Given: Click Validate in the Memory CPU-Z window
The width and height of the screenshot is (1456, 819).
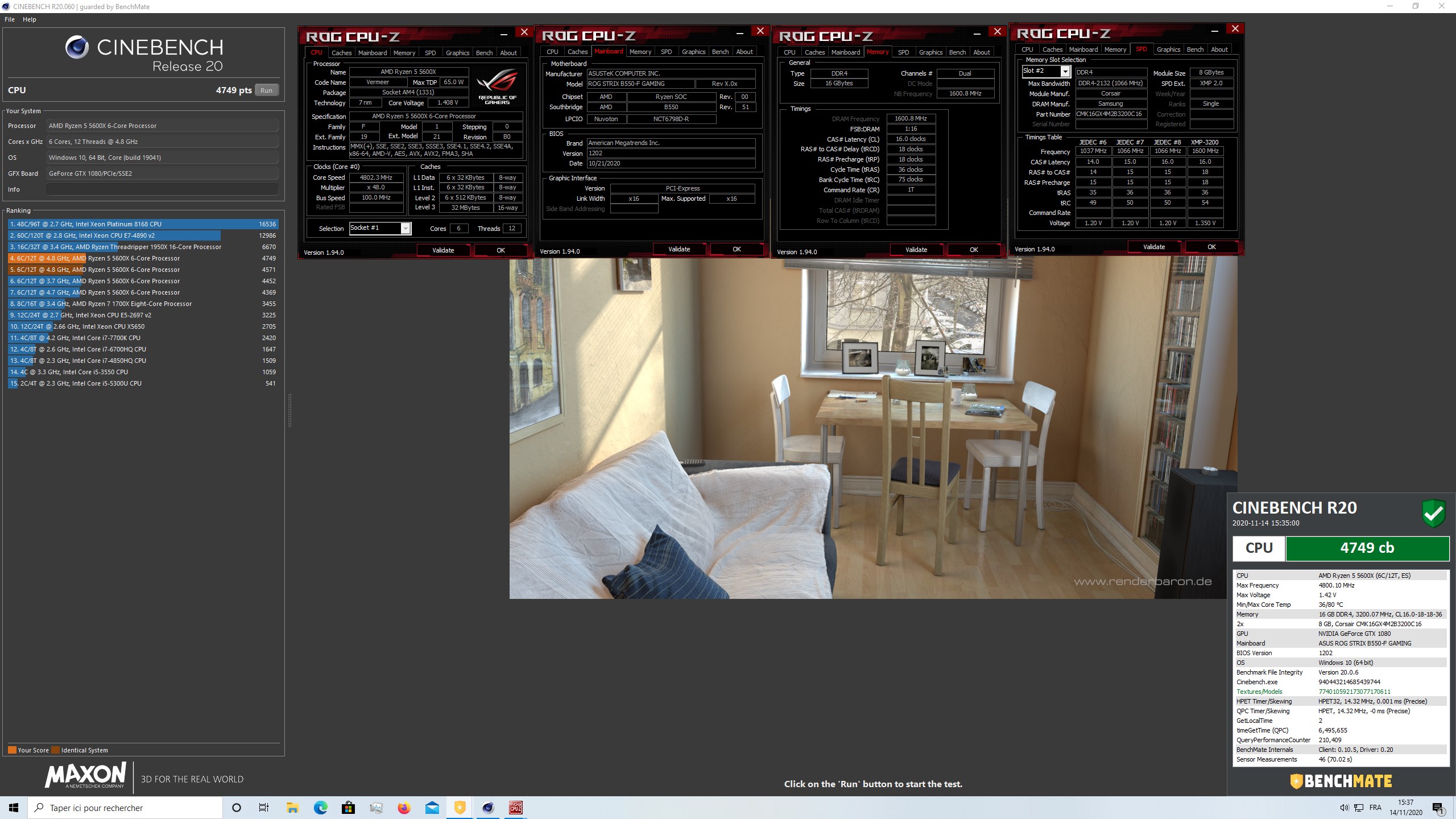Looking at the screenshot, I should point(916,250).
